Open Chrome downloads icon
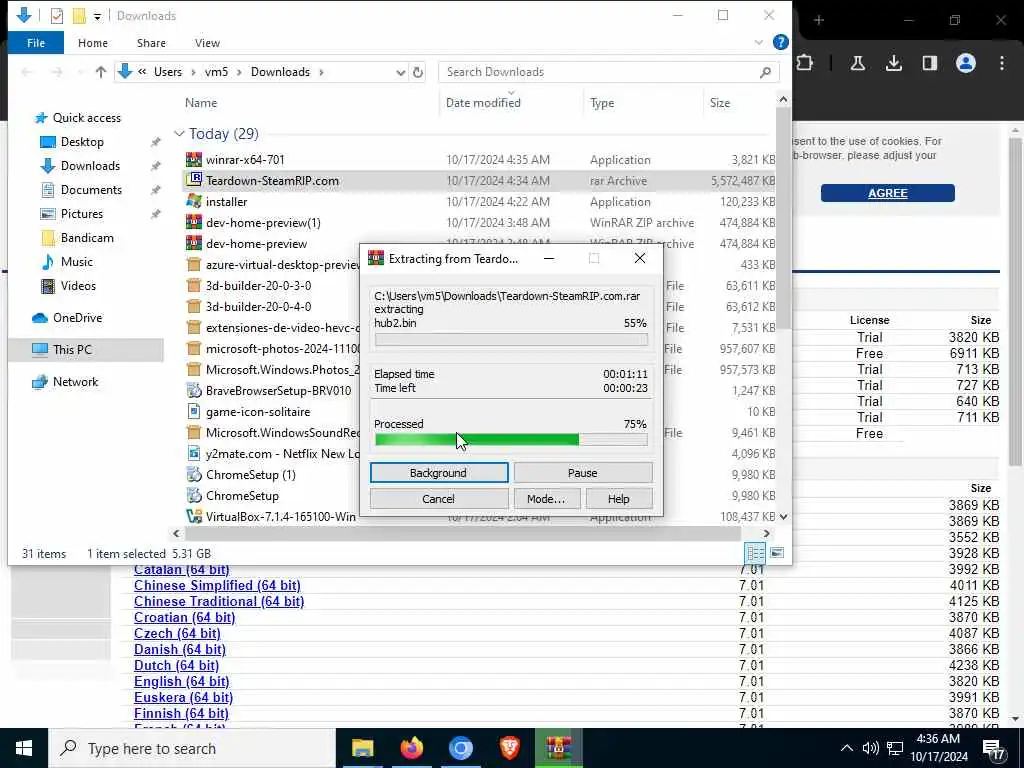Image resolution: width=1024 pixels, height=768 pixels. [x=893, y=63]
